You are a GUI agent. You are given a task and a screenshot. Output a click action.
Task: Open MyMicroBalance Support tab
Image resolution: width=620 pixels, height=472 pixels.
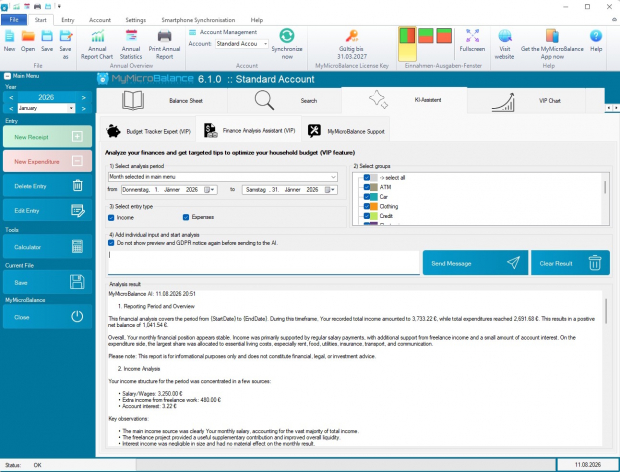click(x=346, y=131)
